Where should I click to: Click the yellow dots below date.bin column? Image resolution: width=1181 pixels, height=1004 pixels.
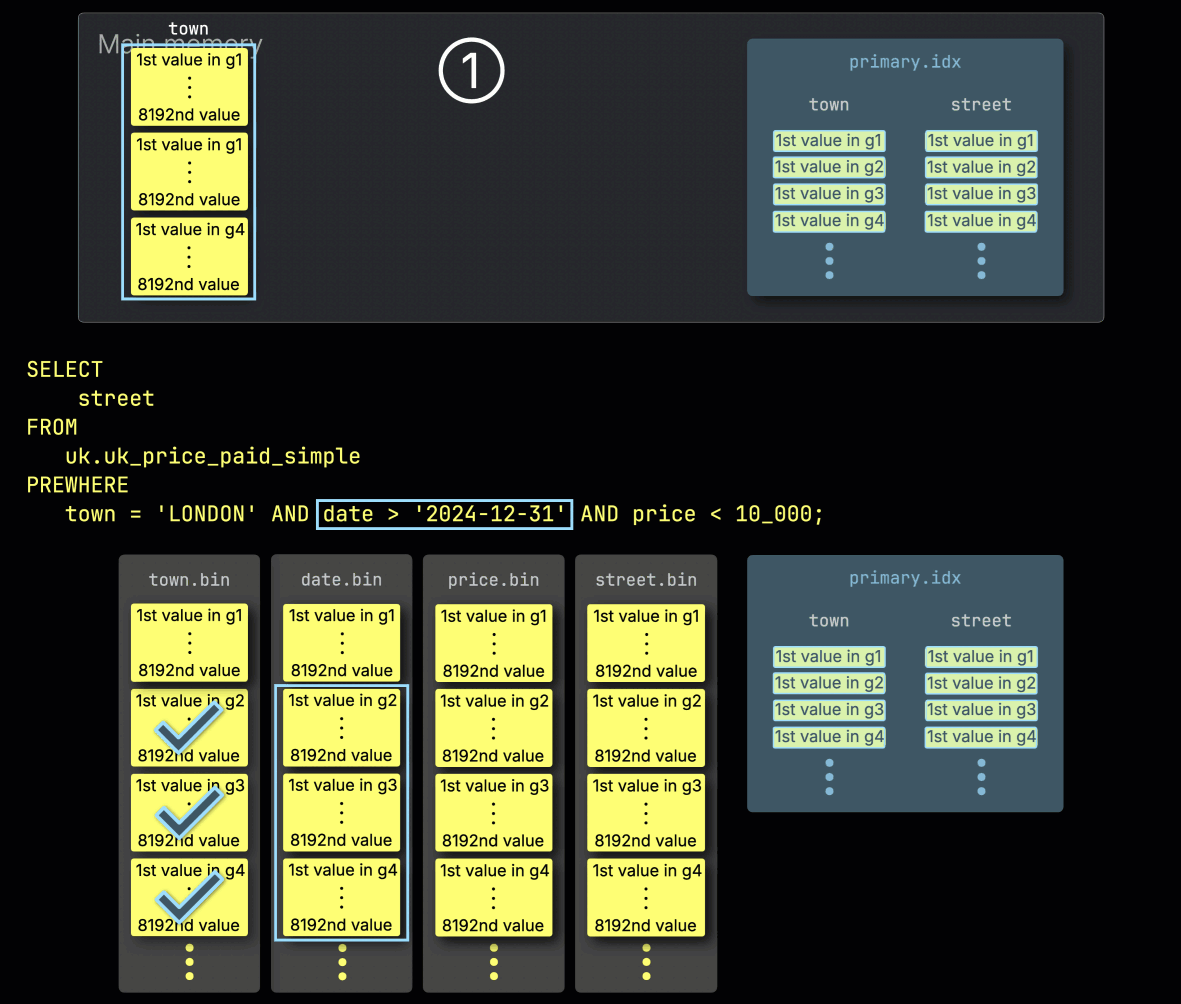342,962
